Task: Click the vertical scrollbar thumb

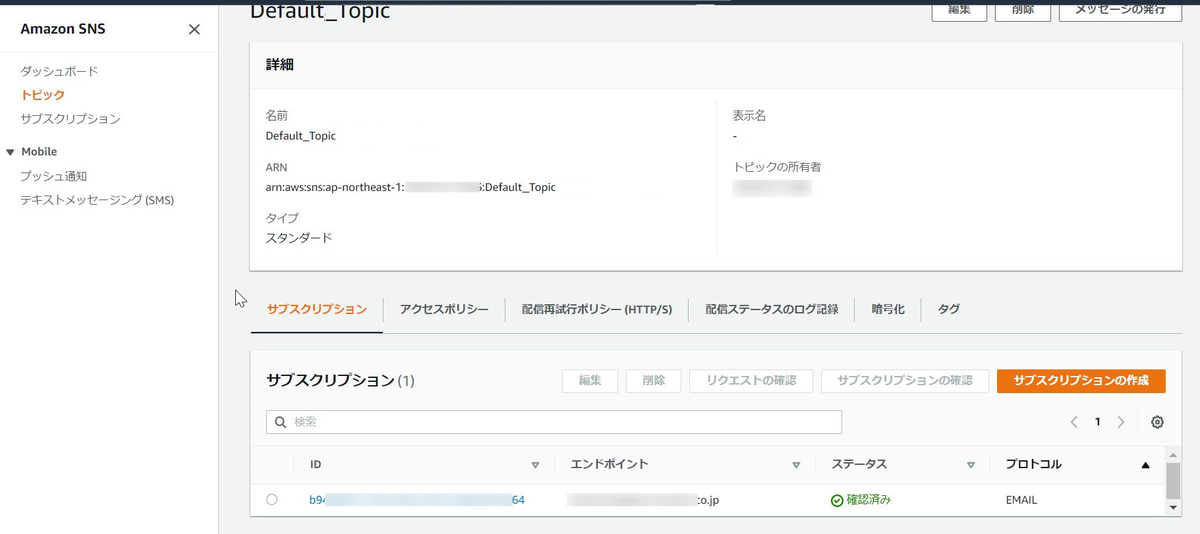Action: [x=1173, y=480]
